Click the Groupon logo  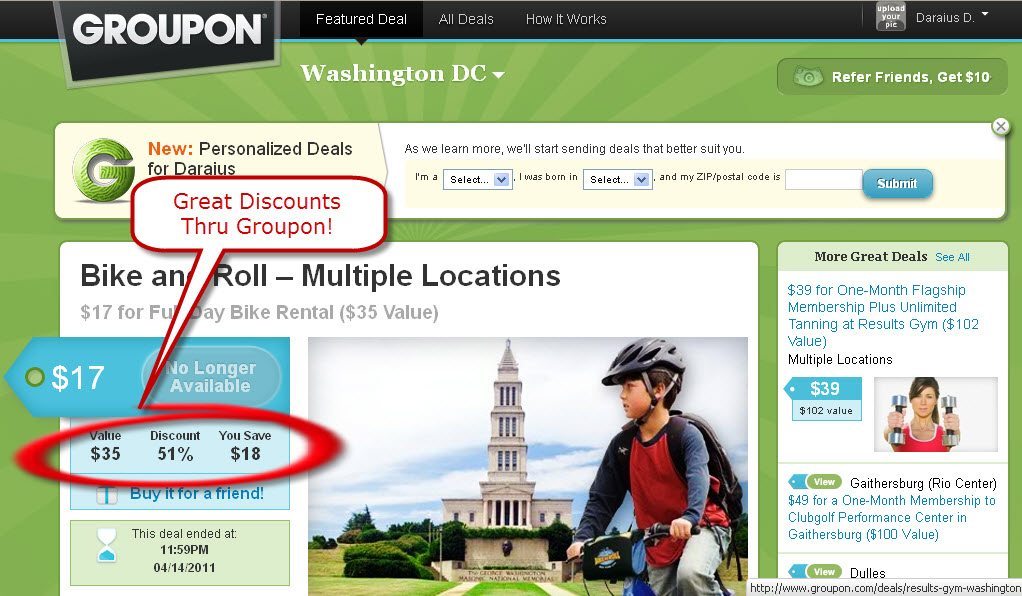tap(168, 29)
